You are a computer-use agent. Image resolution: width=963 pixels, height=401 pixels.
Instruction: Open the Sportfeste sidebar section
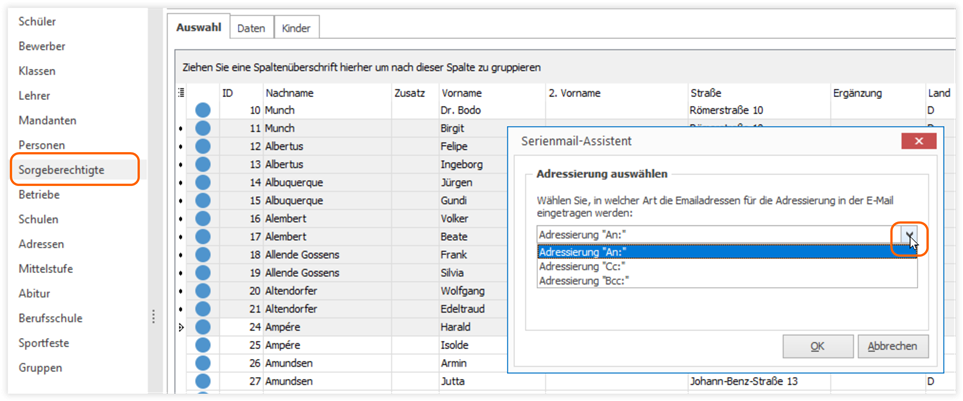[44, 343]
